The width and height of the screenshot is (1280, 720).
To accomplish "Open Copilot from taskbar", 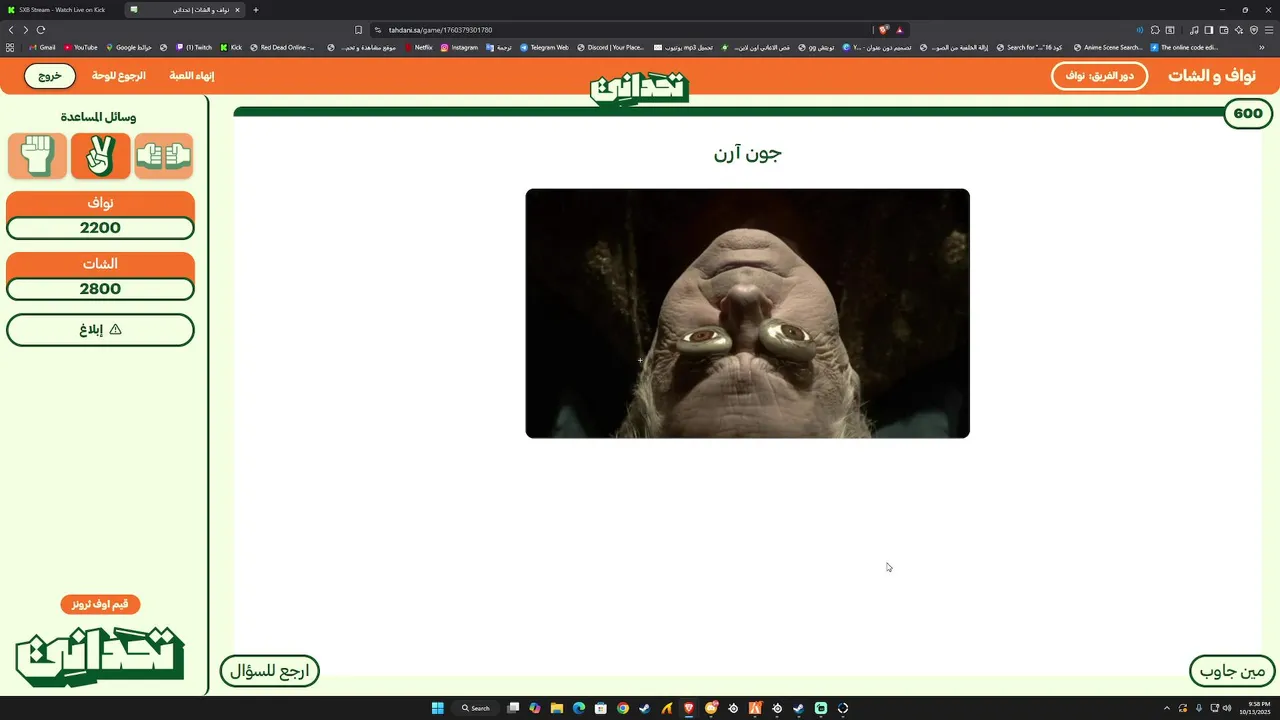I will 535,708.
